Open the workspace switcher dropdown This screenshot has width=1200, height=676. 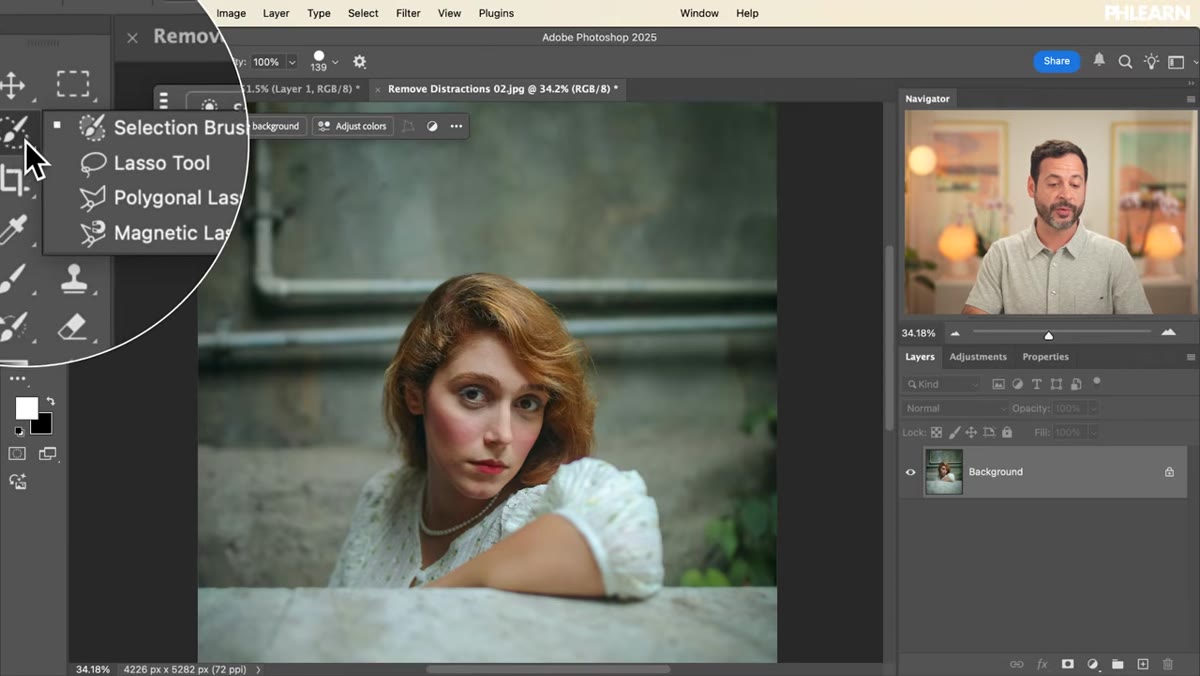click(1181, 62)
